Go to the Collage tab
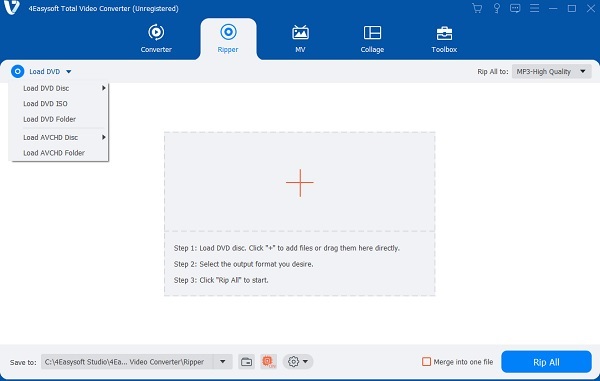This screenshot has width=600, height=381. click(372, 39)
